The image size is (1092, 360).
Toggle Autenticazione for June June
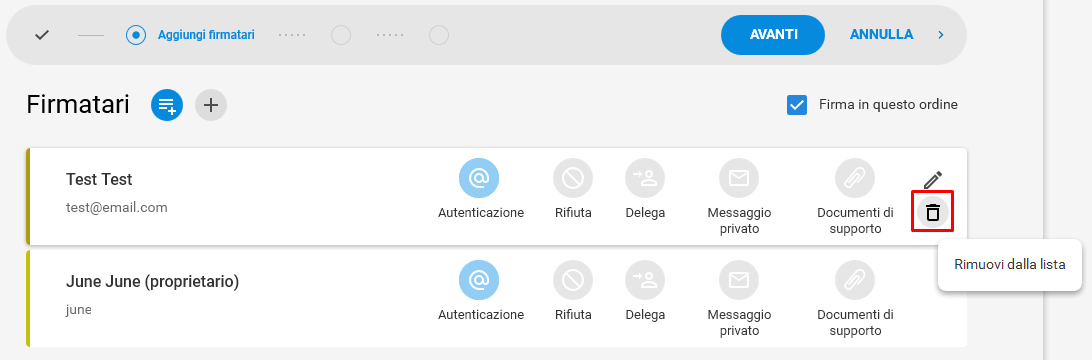pos(479,281)
